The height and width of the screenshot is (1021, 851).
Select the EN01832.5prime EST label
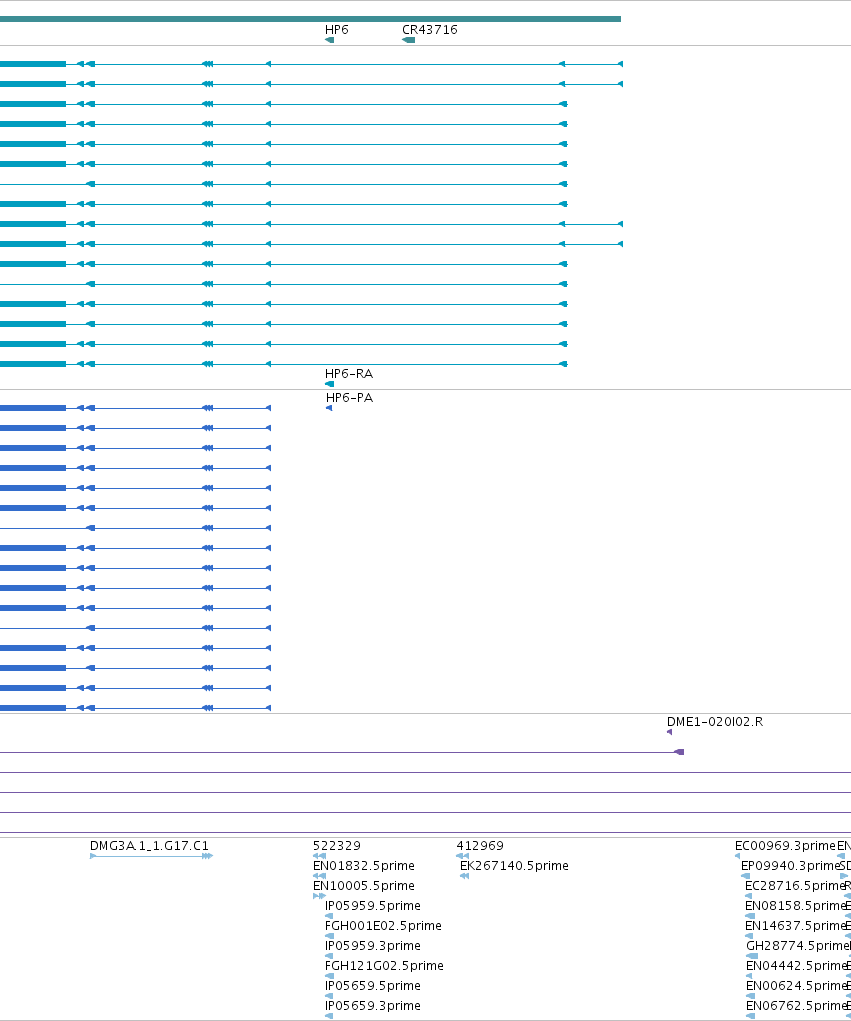pos(364,866)
